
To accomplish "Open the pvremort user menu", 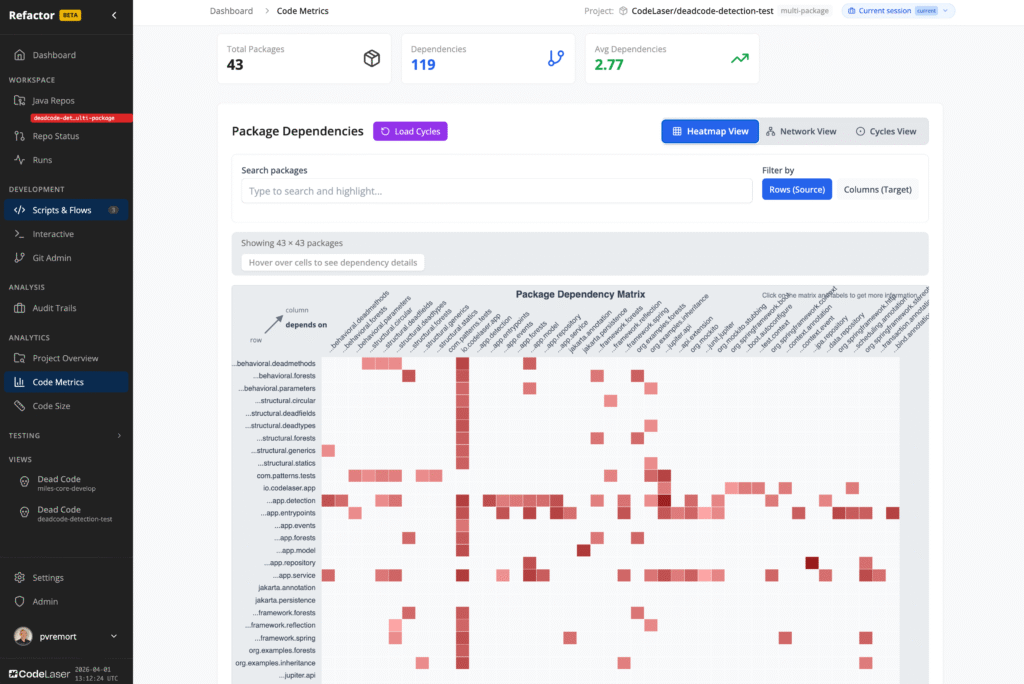I will coord(66,636).
